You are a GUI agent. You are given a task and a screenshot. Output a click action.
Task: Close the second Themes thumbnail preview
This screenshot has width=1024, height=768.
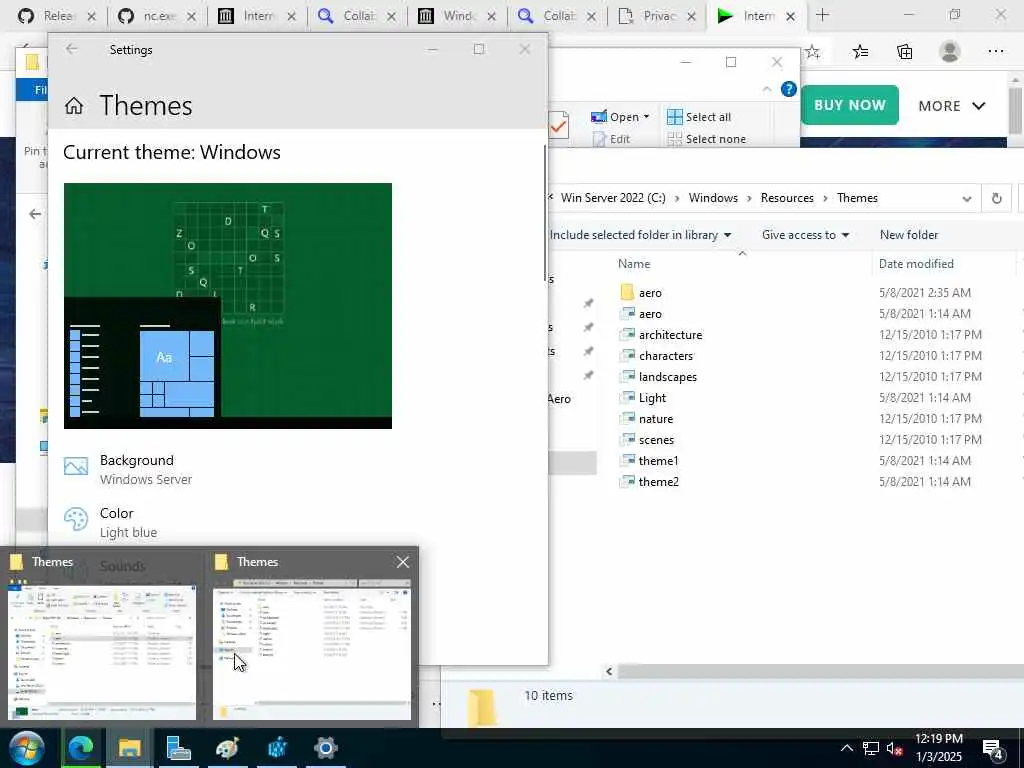(x=402, y=562)
